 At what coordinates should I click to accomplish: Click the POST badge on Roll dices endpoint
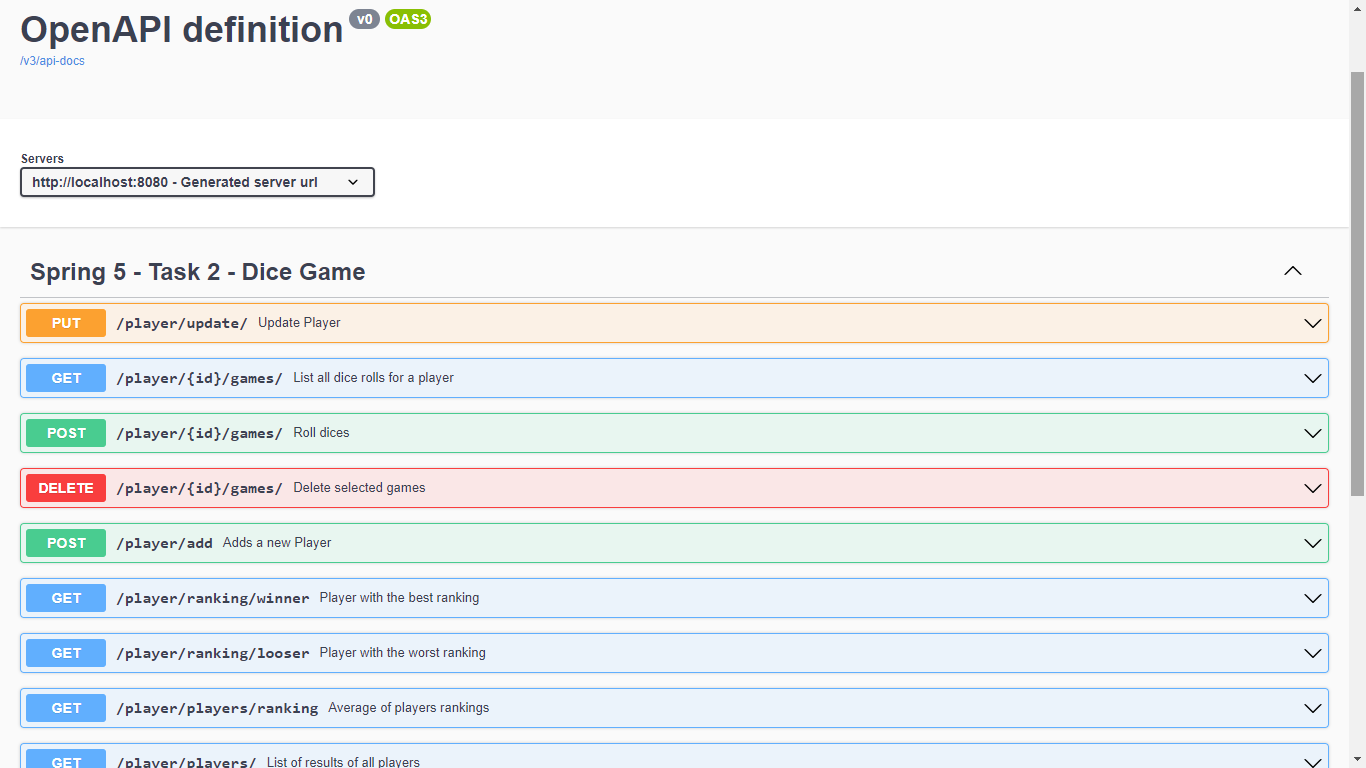(65, 433)
